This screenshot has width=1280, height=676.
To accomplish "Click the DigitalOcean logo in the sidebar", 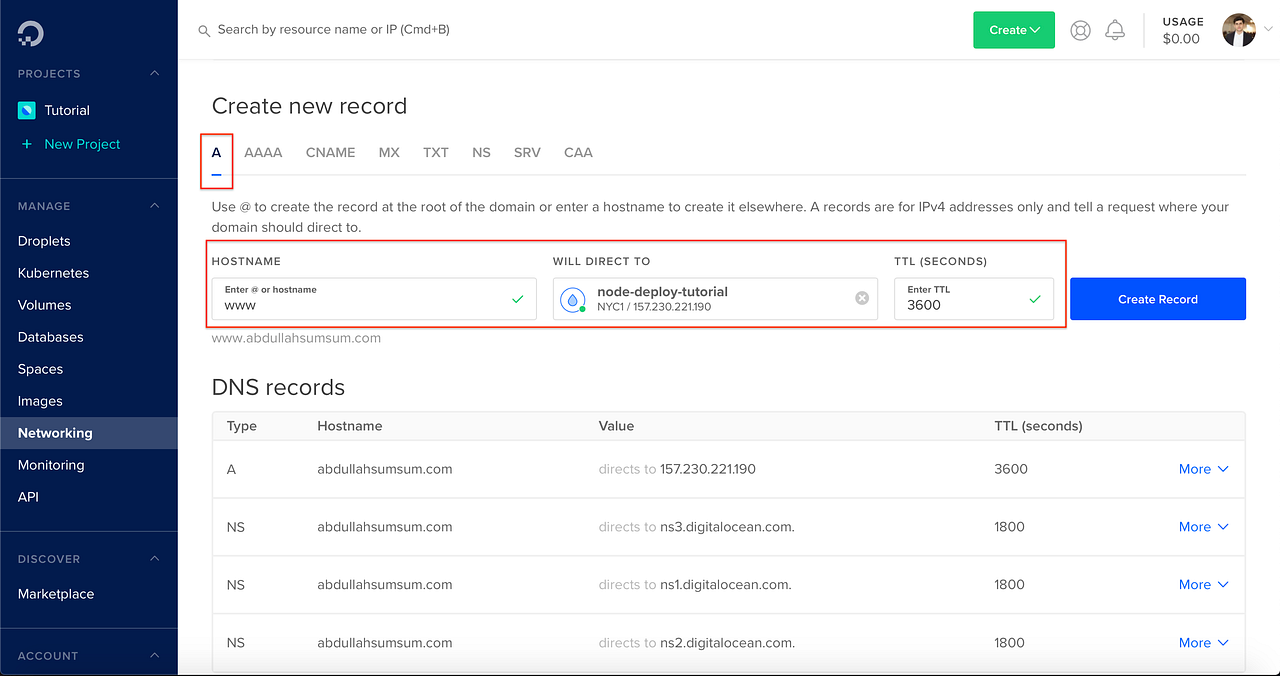I will tap(29, 31).
